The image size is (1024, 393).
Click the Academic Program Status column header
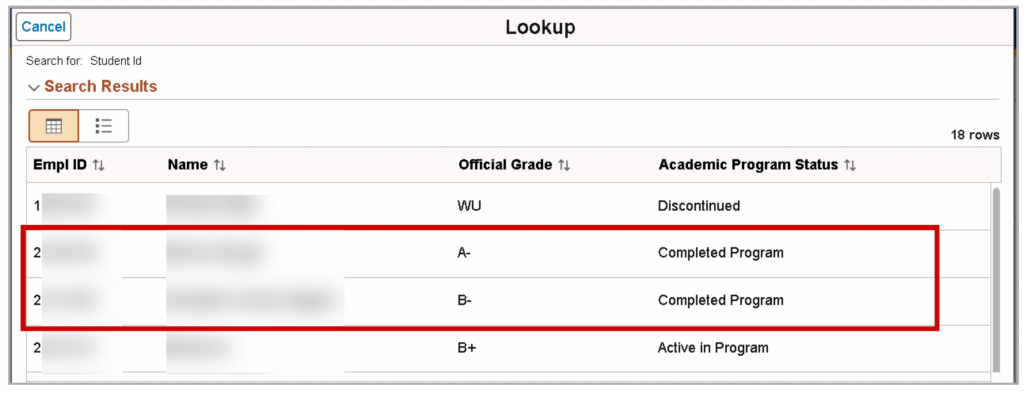point(748,165)
